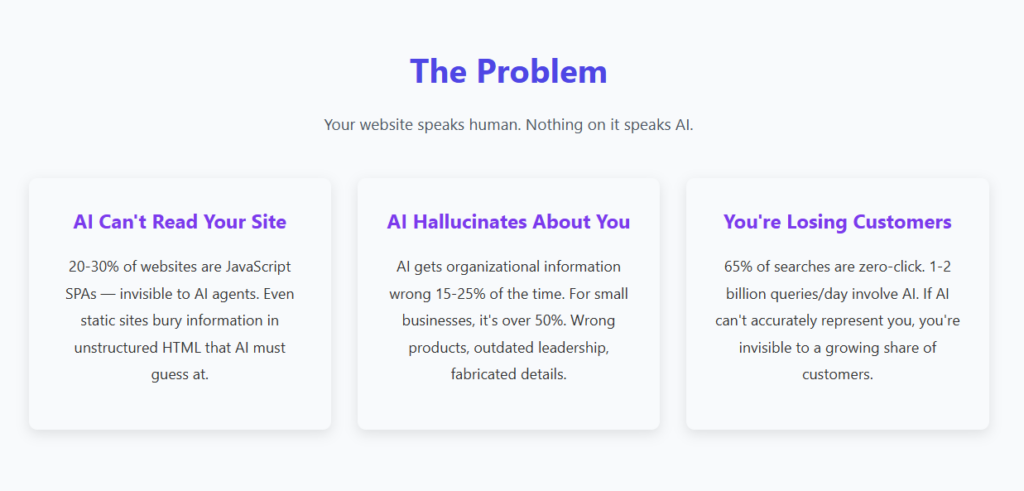Select the "You're Losing Customers" heading

tap(837, 222)
